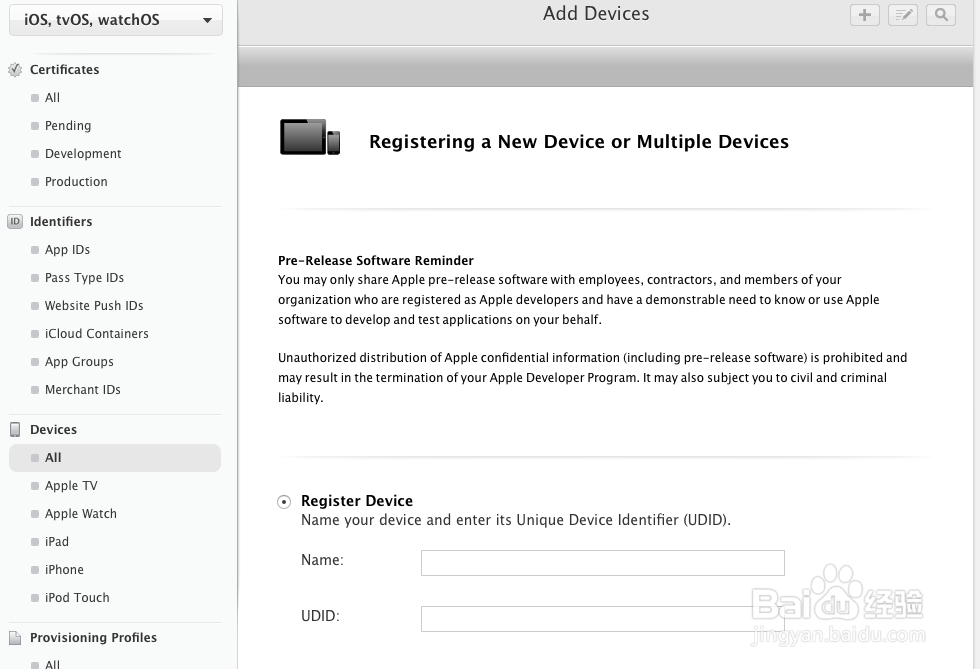Click the Identifiers section heading
The width and height of the screenshot is (980, 669).
[x=61, y=221]
